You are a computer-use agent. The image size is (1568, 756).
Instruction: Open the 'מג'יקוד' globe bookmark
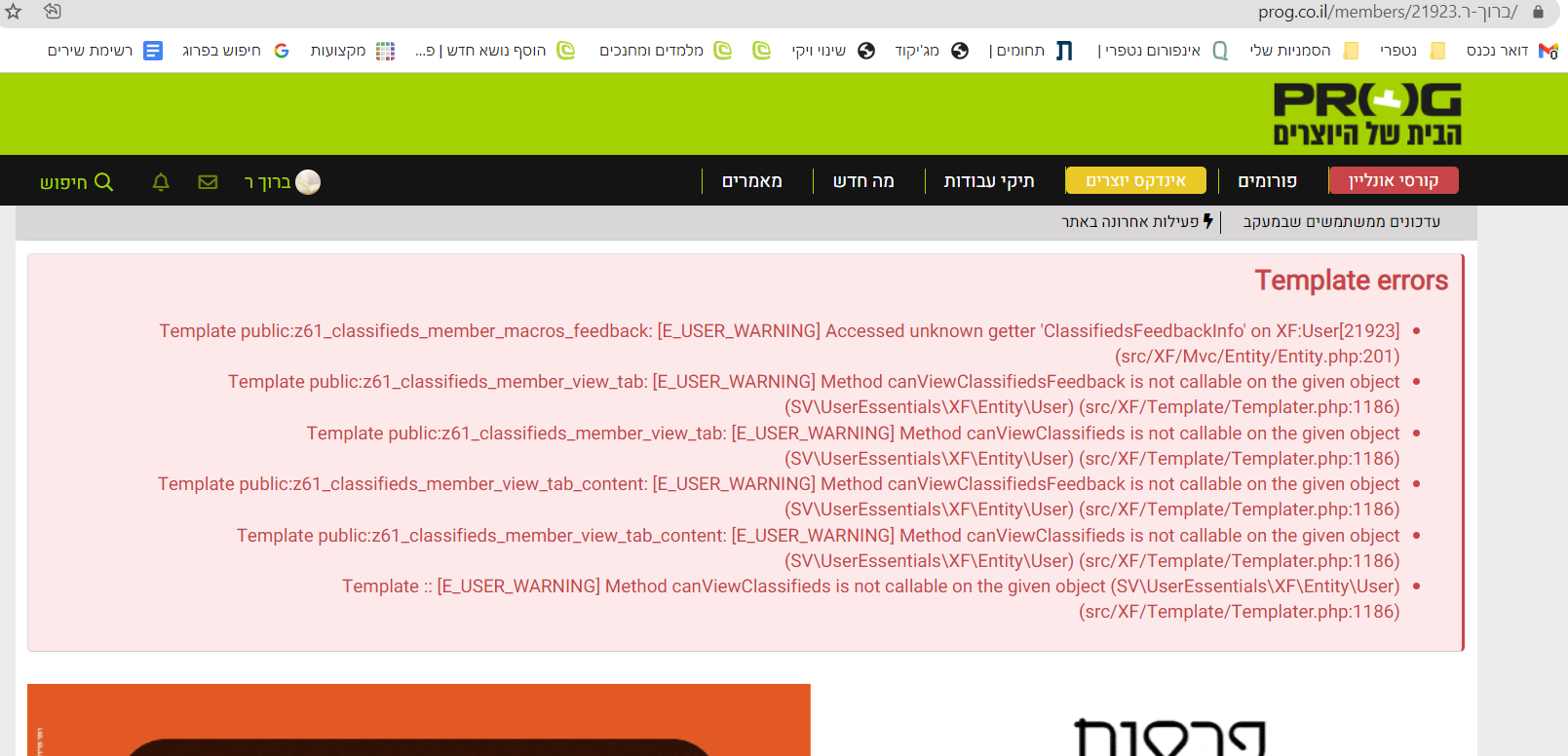[932, 51]
